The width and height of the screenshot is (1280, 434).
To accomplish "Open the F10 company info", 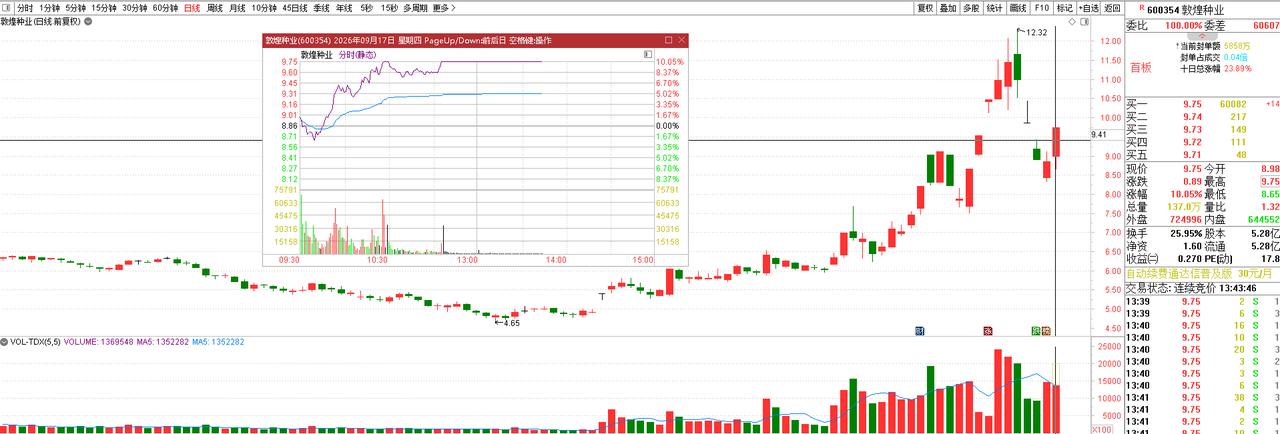I will coord(1042,7).
